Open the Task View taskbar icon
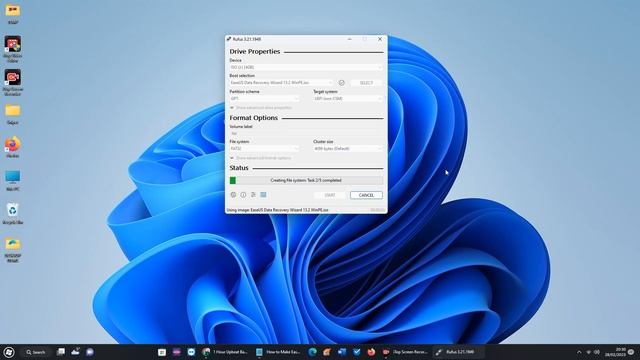The image size is (640, 360). point(61,352)
